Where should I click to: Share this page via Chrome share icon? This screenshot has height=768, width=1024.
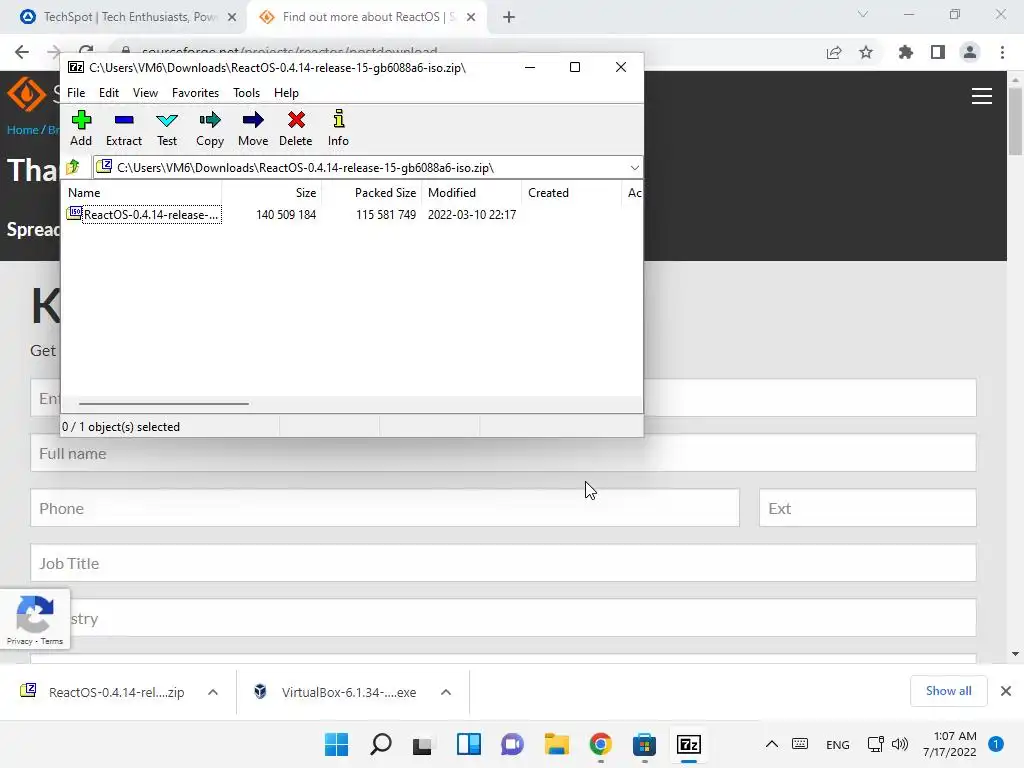pos(834,52)
